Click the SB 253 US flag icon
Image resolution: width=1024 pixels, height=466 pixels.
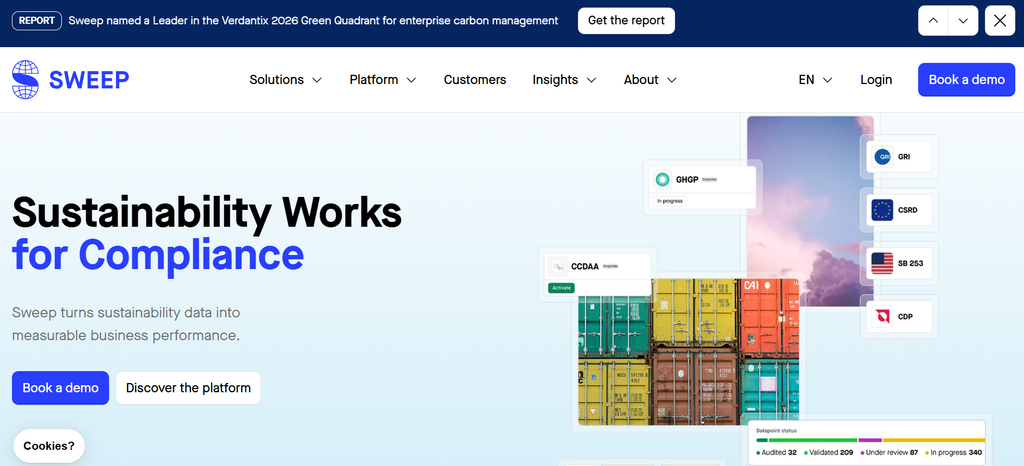coord(882,263)
